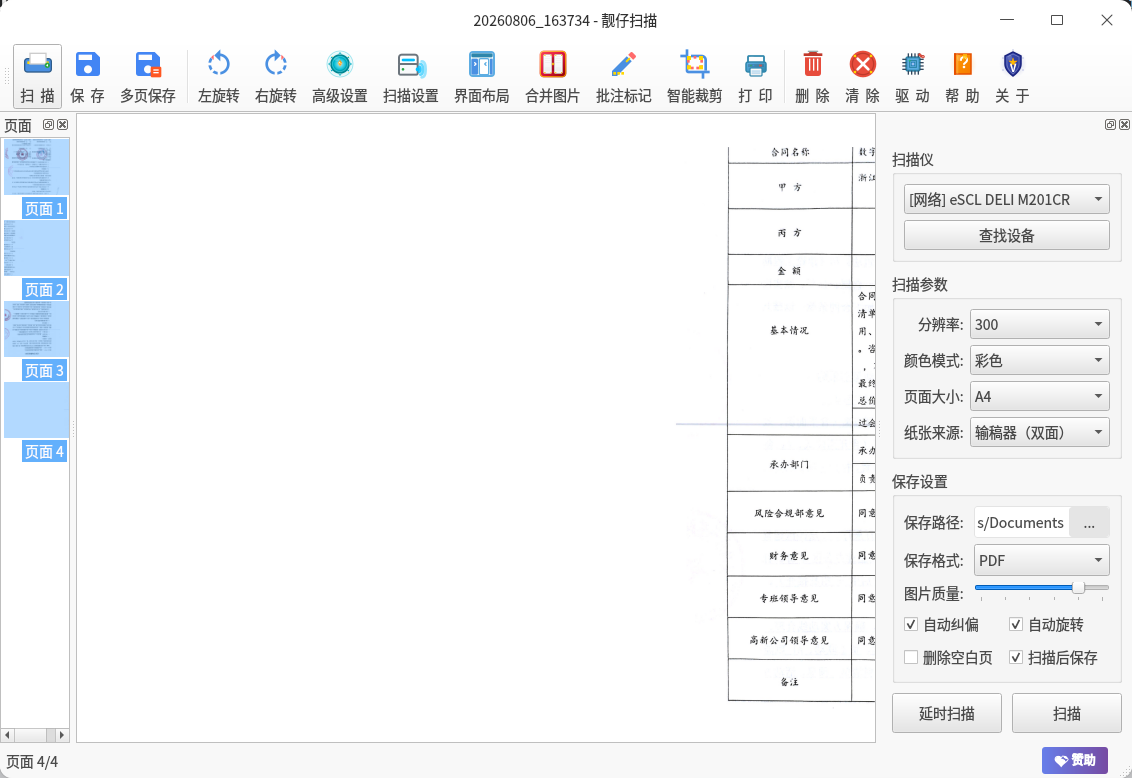Viewport: 1132px width, 778px height.
Task: Close the right scan settings panel
Action: 1125,125
